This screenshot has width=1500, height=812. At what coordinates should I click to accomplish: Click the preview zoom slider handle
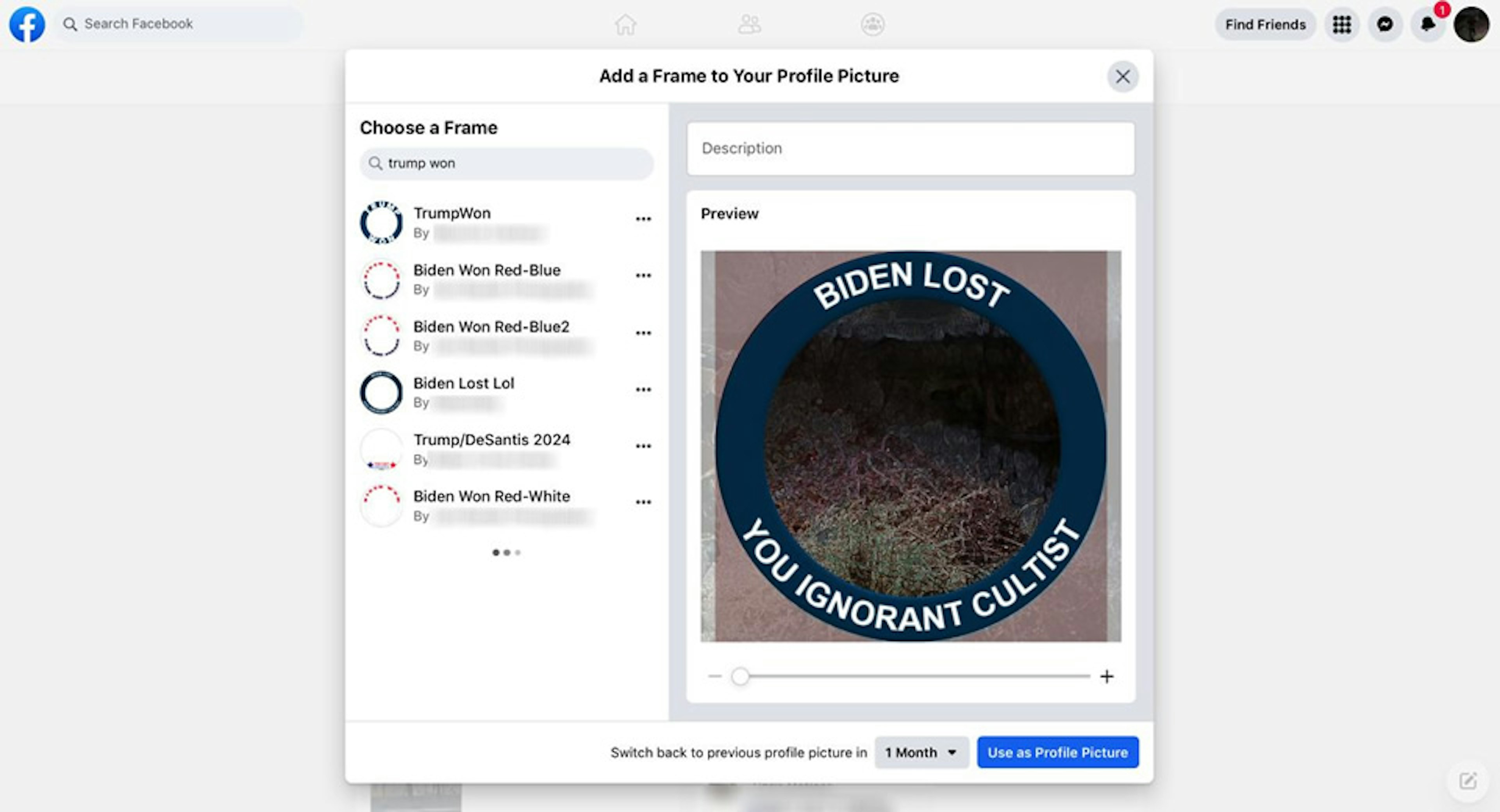[740, 677]
